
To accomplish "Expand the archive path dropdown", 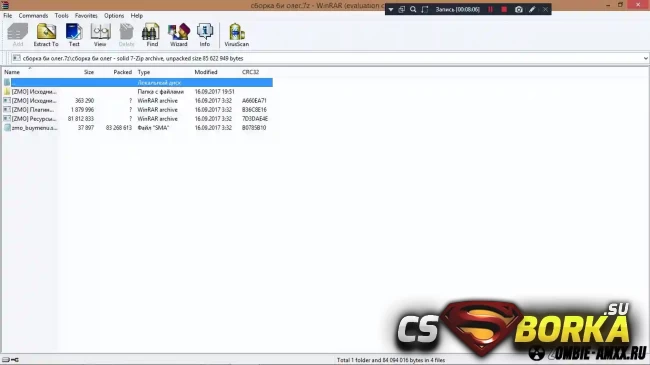I will coord(645,58).
